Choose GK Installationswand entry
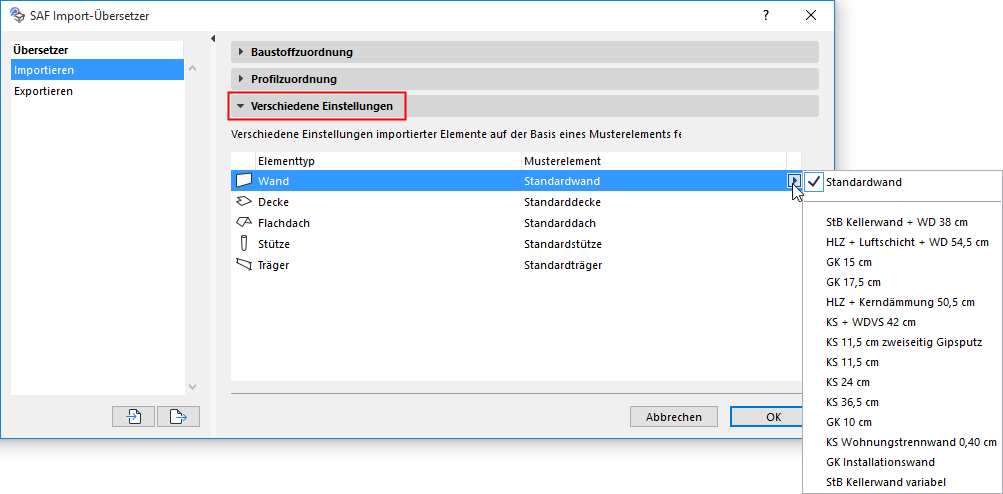This screenshot has height=494, width=1003. (x=880, y=462)
